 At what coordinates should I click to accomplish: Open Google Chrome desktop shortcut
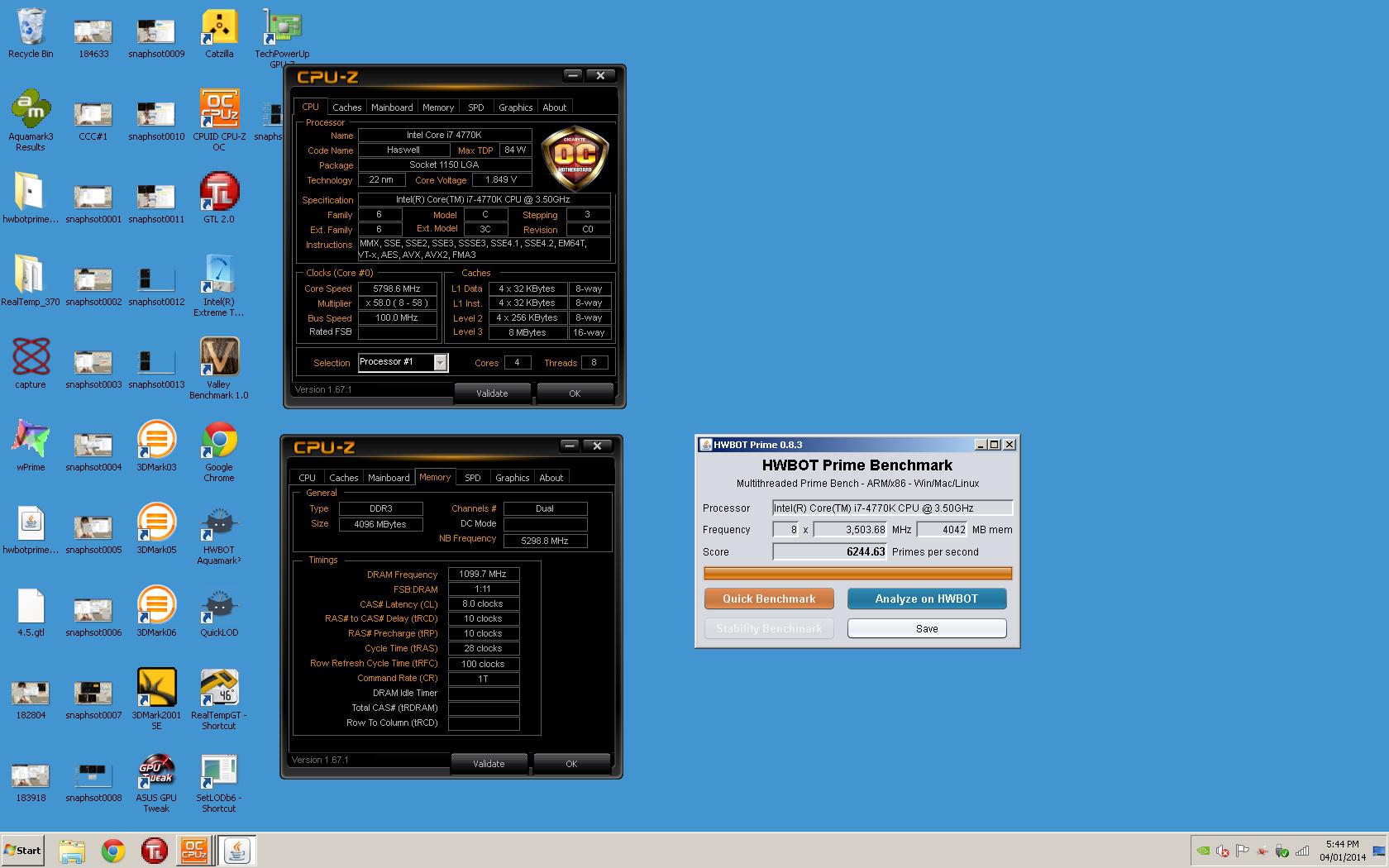tap(219, 451)
